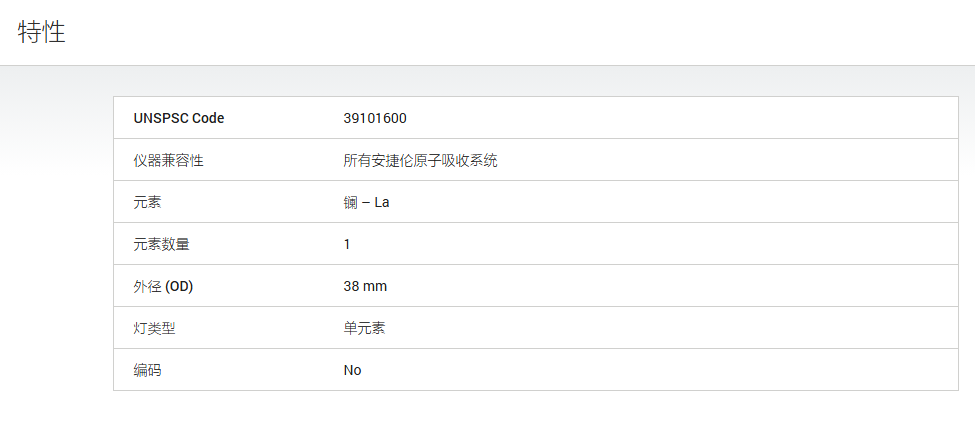The height and width of the screenshot is (448, 975).
Task: Select the 元素 row label
Action: (147, 202)
